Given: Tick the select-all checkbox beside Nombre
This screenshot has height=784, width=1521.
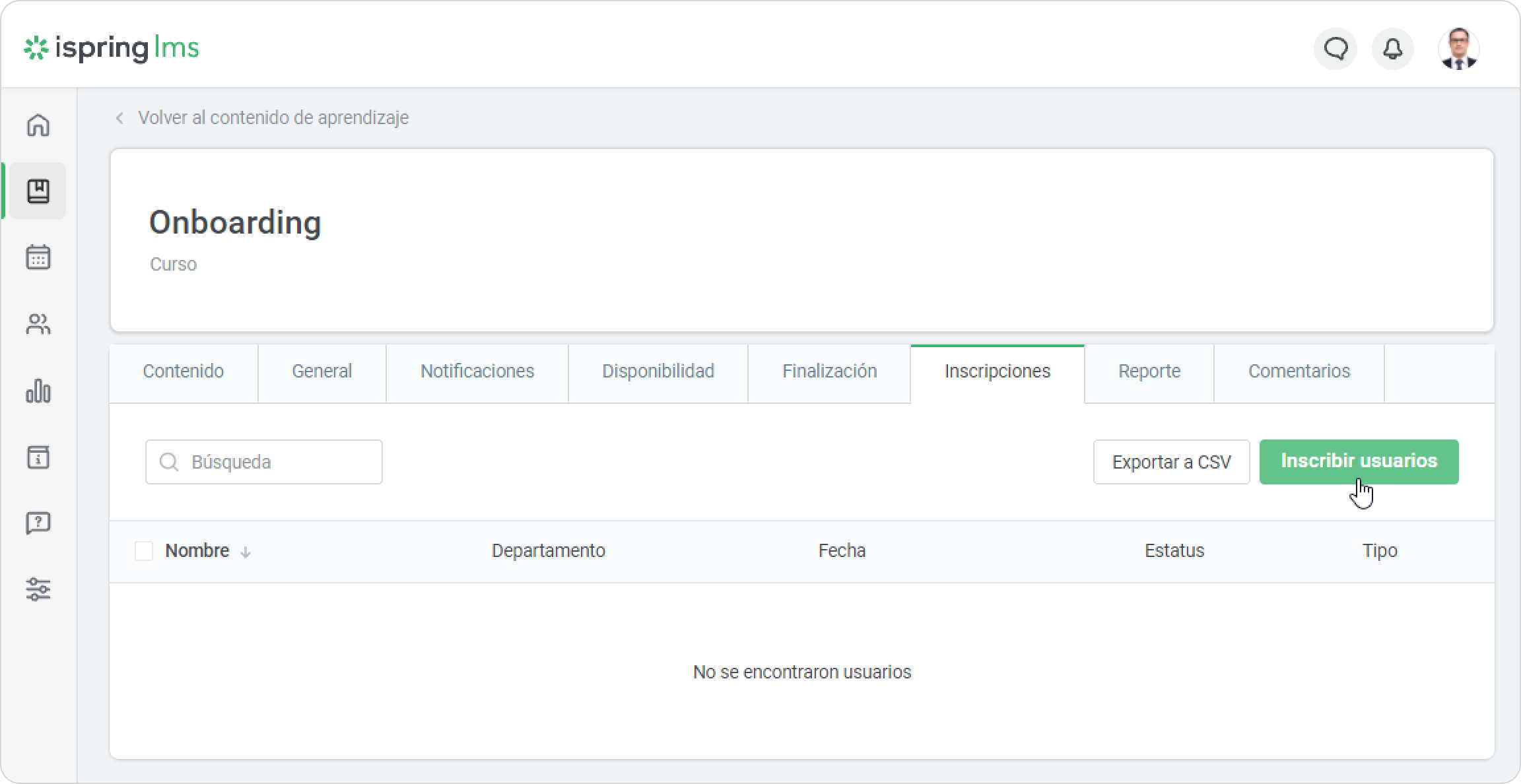Looking at the screenshot, I should [x=144, y=551].
